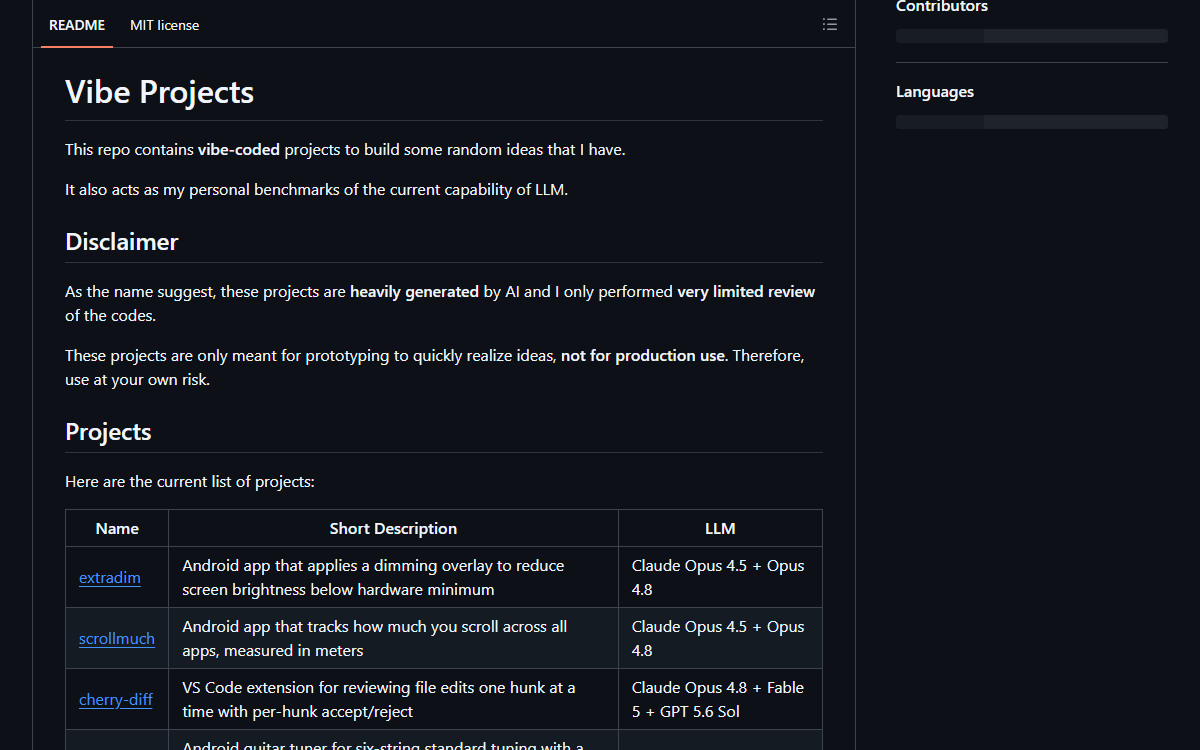Screen dimensions: 1200x750
Task: Click the cherry-diff description about per-hunk accept/reject
Action: click(394, 700)
